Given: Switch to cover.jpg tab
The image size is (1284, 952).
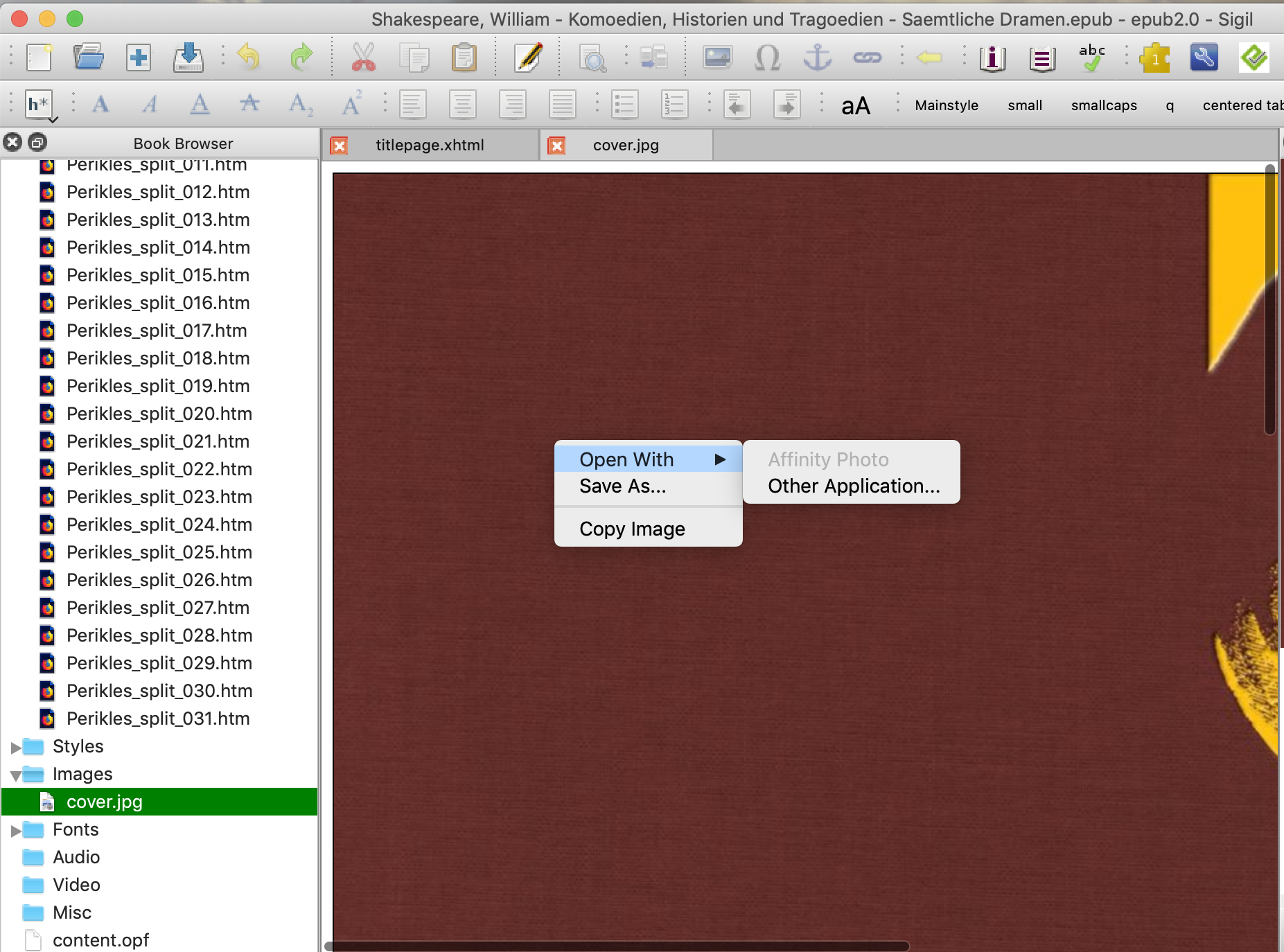Looking at the screenshot, I should [x=626, y=146].
